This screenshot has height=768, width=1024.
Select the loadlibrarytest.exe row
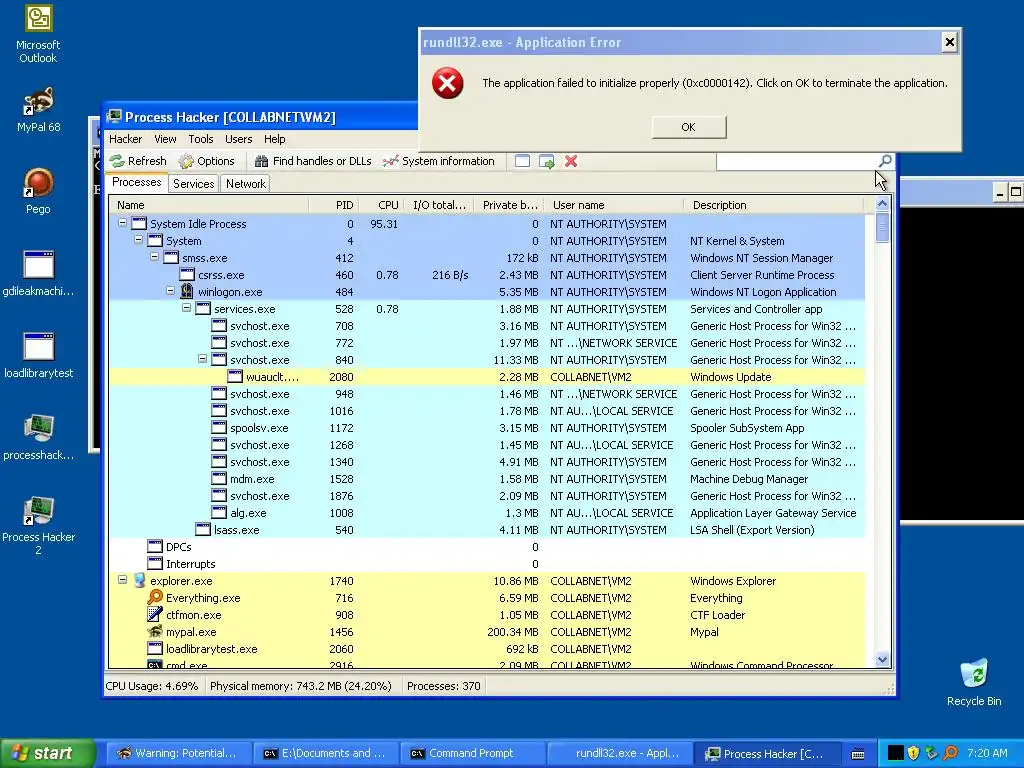487,648
